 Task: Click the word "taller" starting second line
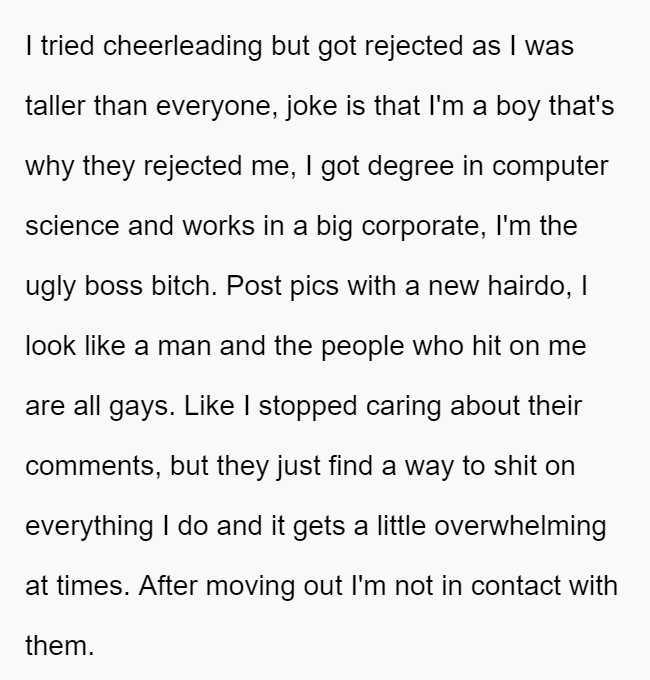(55, 106)
